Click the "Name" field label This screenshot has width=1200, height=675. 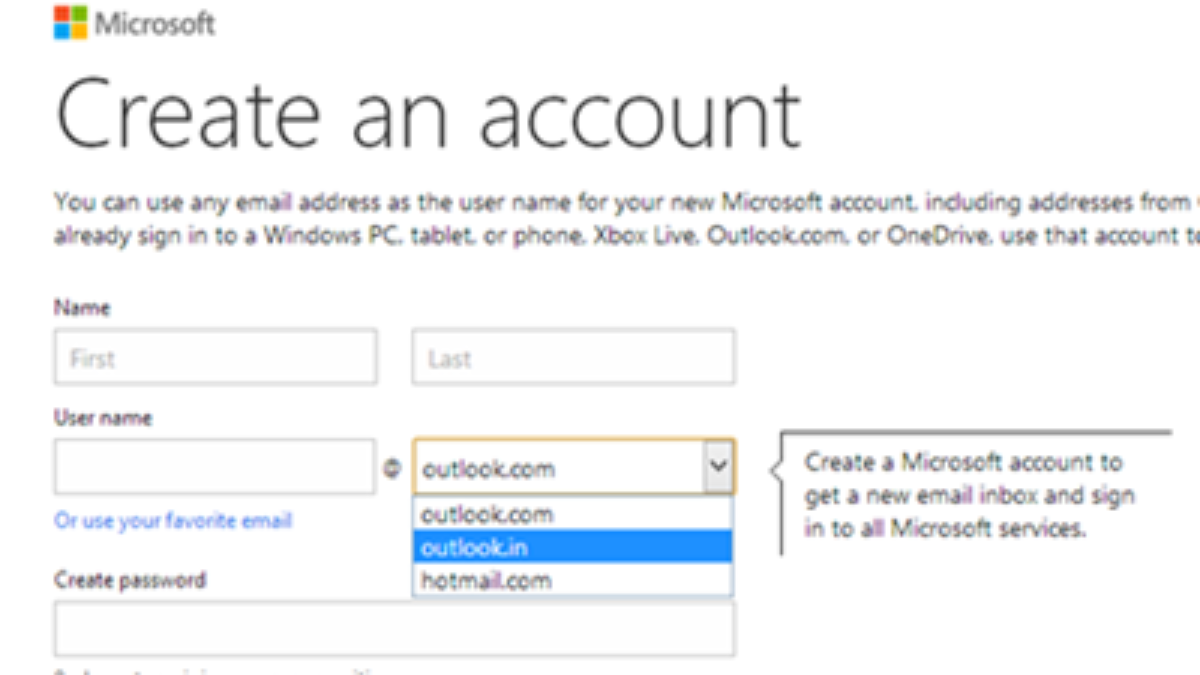click(82, 308)
